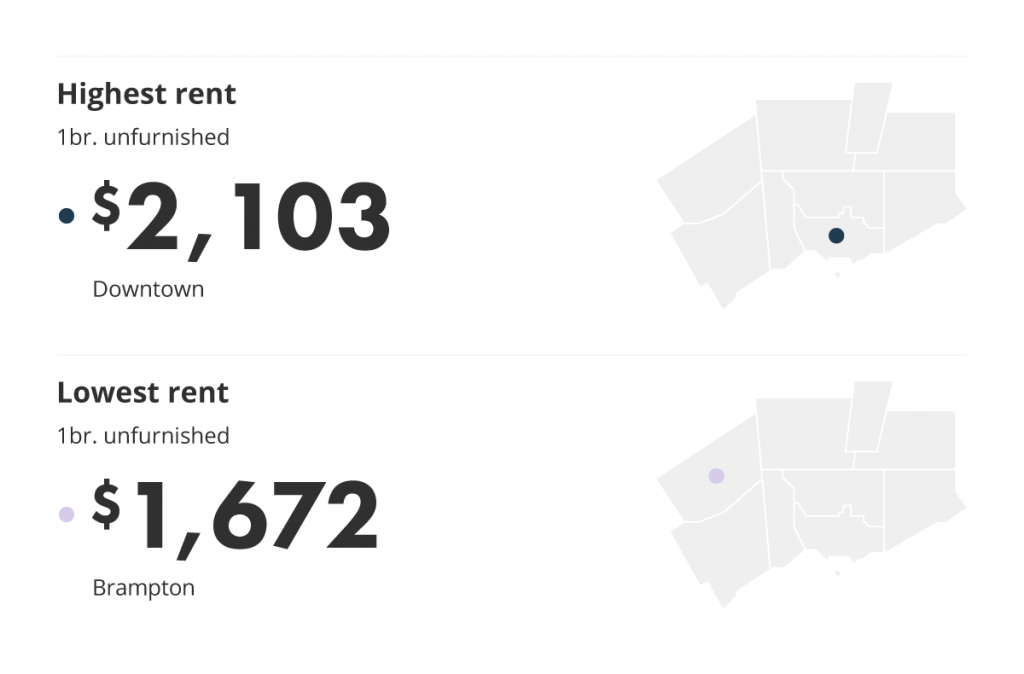Click the dollar sign before 2,103
1024x674 pixels.
pyautogui.click(x=106, y=206)
